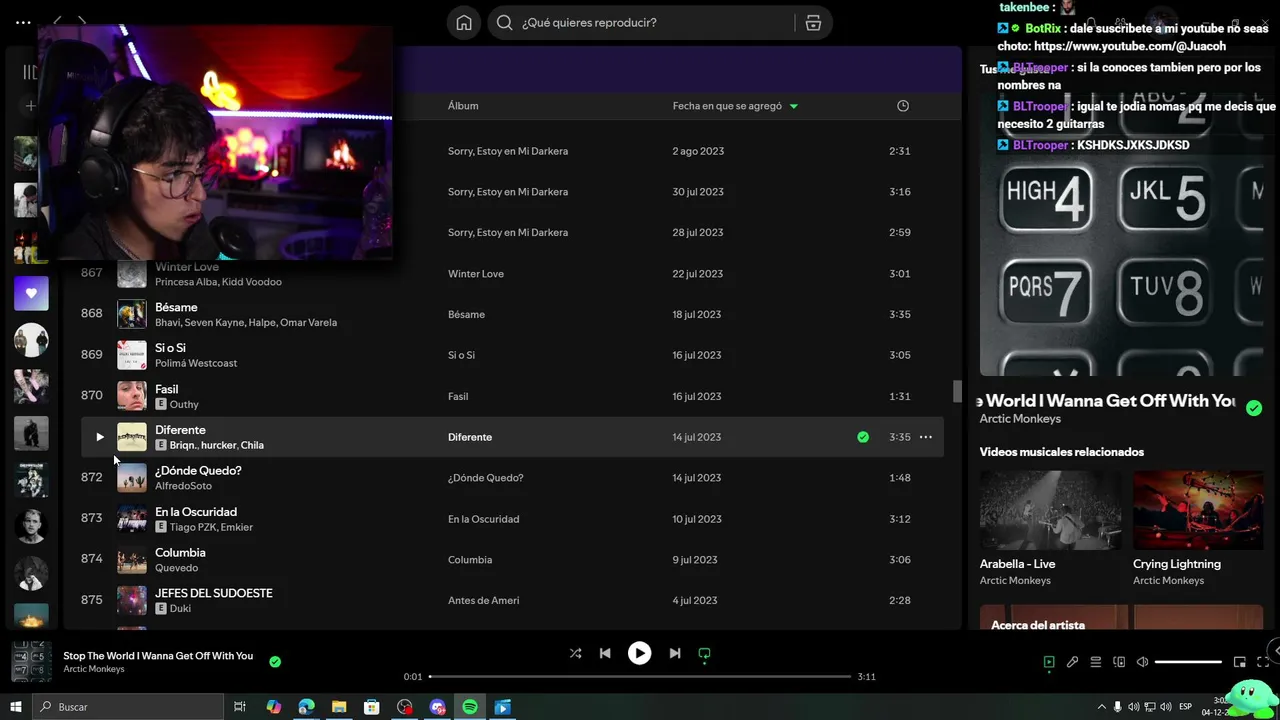The image size is (1280, 720).
Task: Skip to the next track
Action: pos(675,653)
